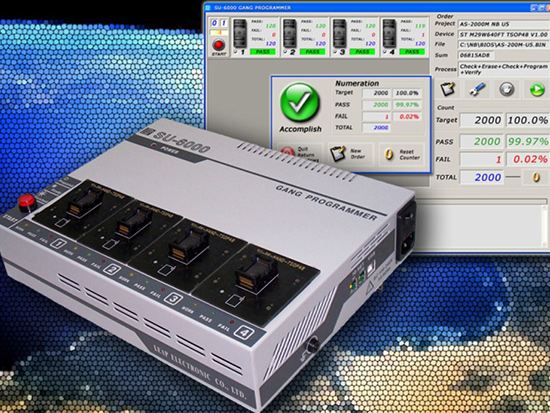Click socket 4 fail count 1
This screenshot has width=550, height=413.
tap(423, 35)
